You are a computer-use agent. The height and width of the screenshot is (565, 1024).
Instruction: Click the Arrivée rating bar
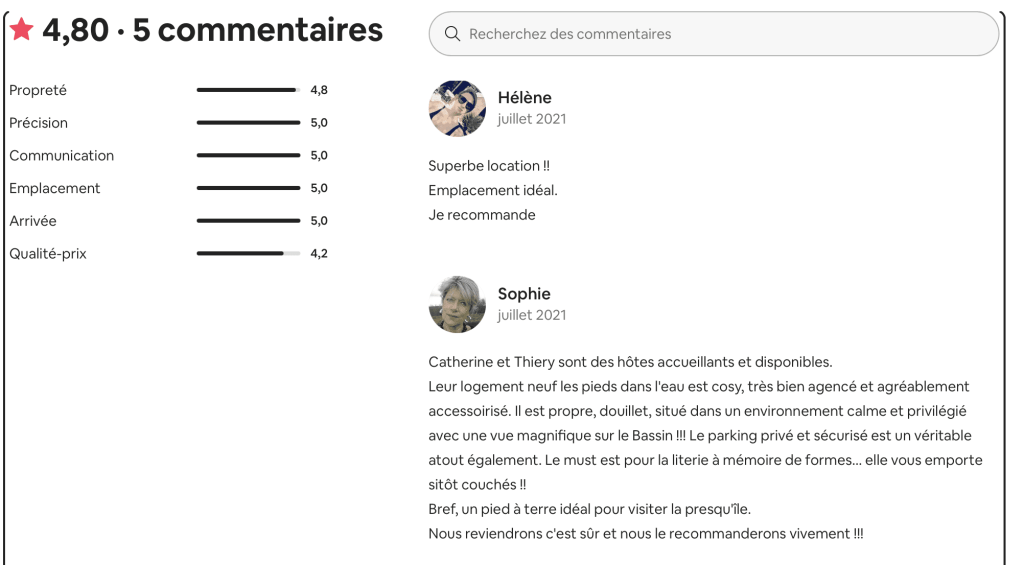click(x=248, y=221)
